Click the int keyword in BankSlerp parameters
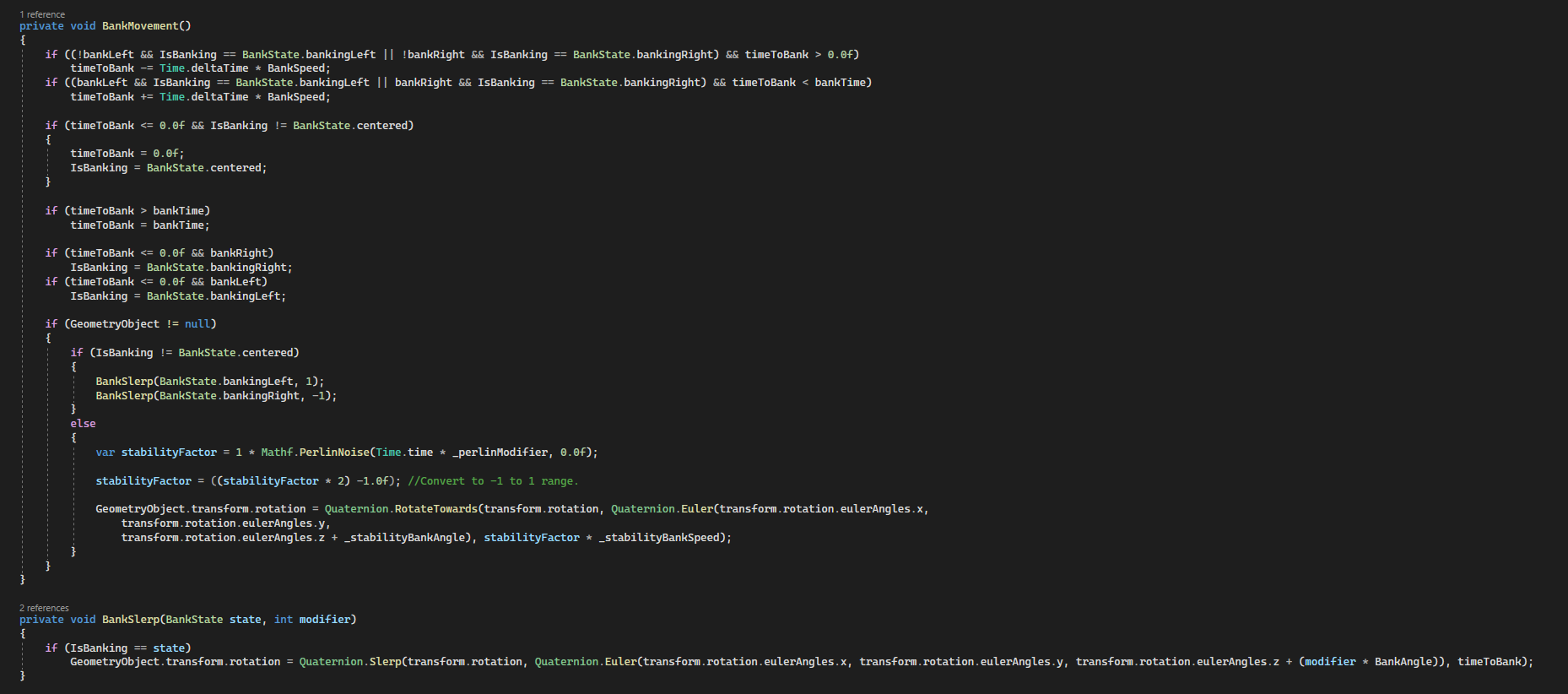Viewport: 1568px width, 694px height. [283, 620]
